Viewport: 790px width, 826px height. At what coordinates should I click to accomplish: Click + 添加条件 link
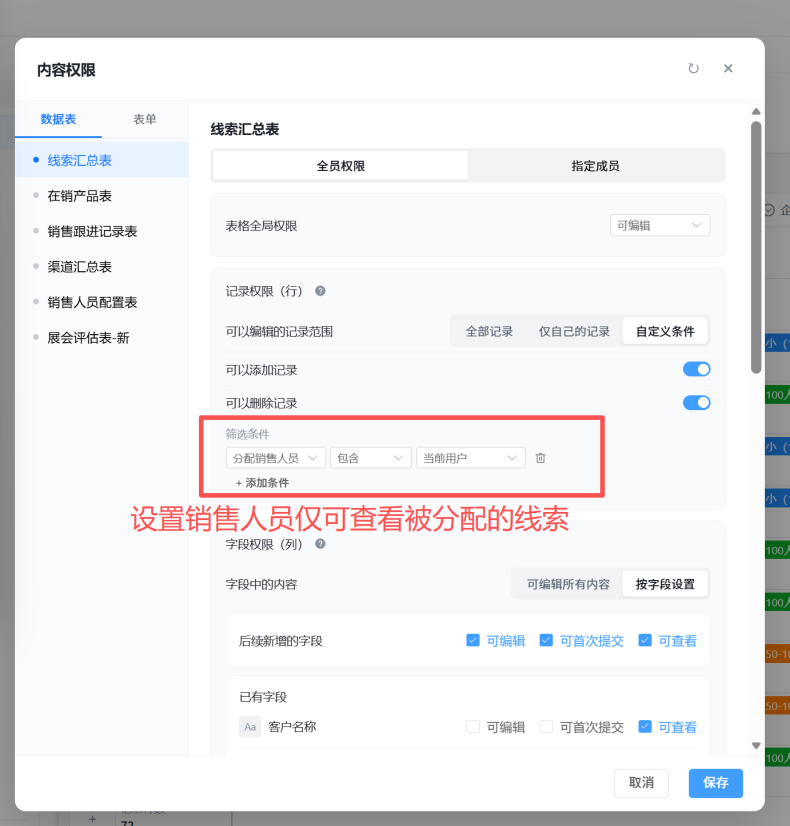[x=262, y=483]
